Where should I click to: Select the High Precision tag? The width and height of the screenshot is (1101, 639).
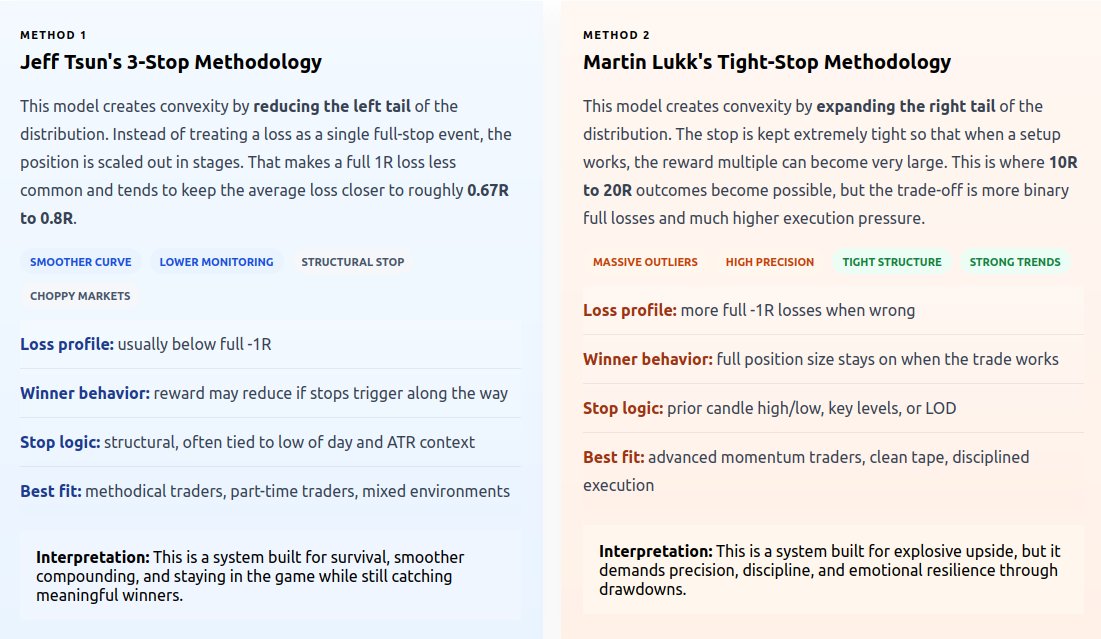770,262
